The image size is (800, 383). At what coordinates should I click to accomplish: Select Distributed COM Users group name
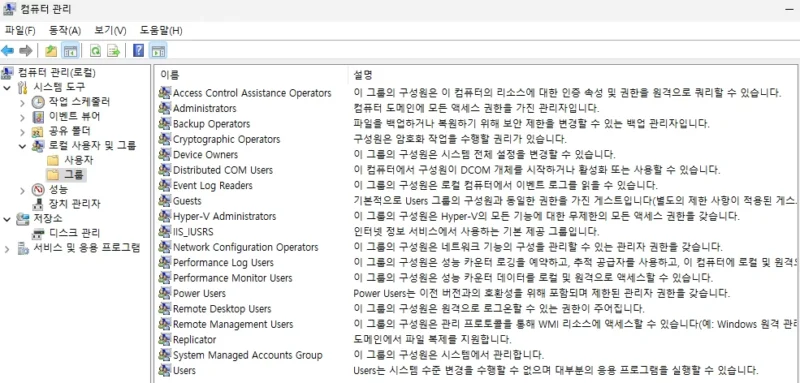[223, 170]
